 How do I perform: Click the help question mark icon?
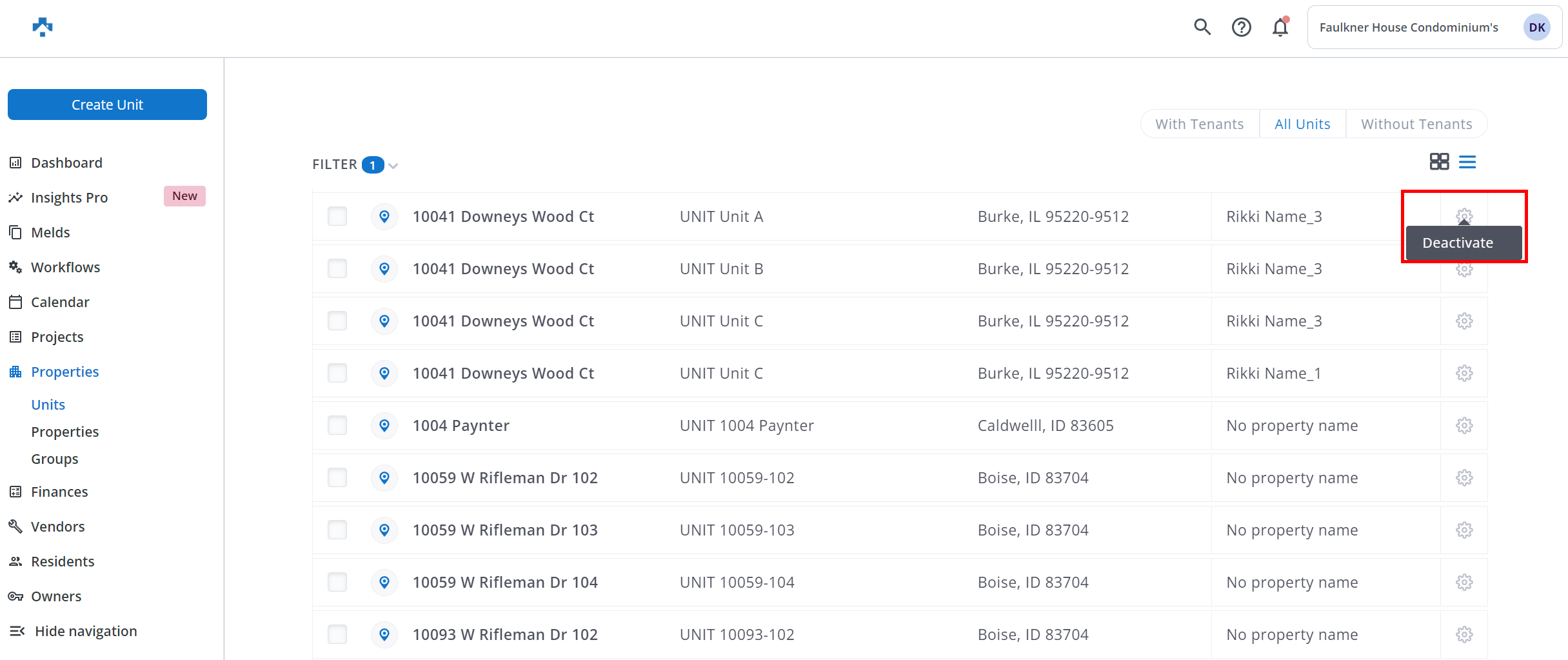1241,27
